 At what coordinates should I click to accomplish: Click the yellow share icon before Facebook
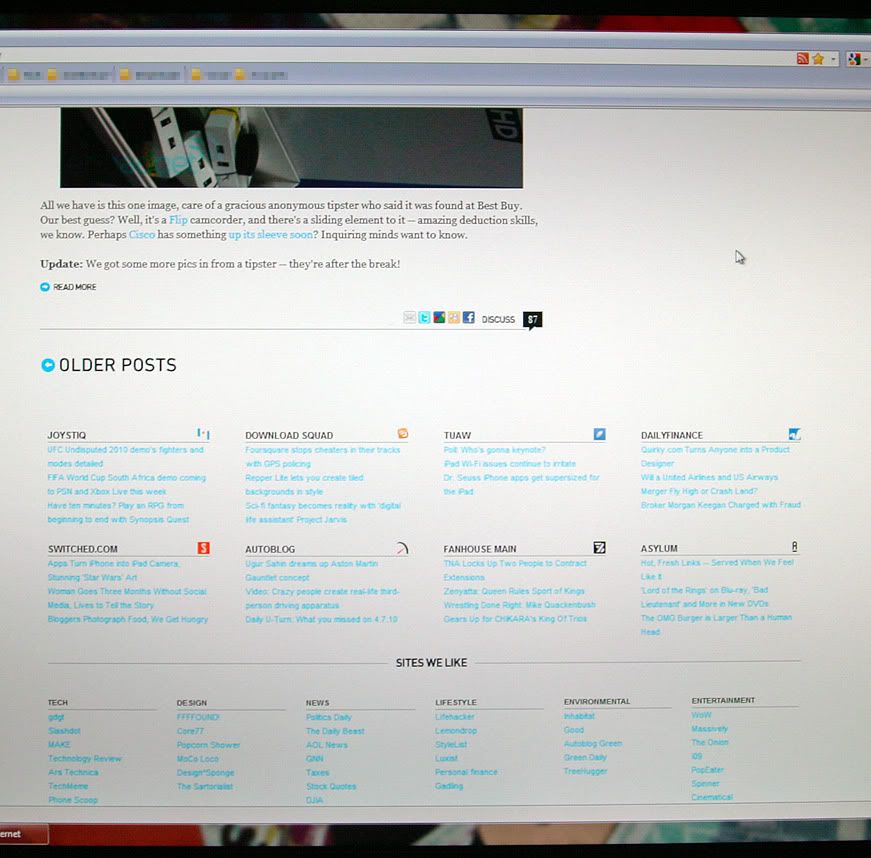pos(454,317)
